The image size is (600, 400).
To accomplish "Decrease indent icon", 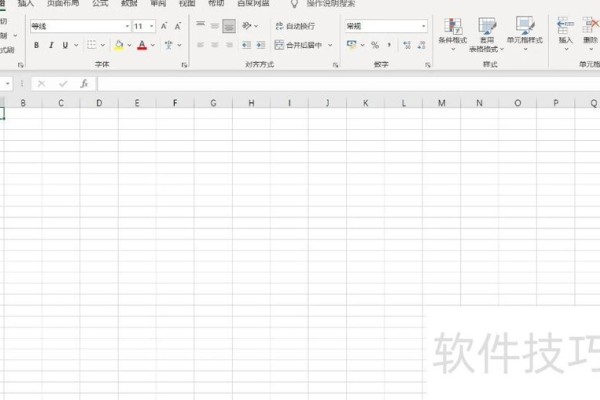I will [x=246, y=45].
